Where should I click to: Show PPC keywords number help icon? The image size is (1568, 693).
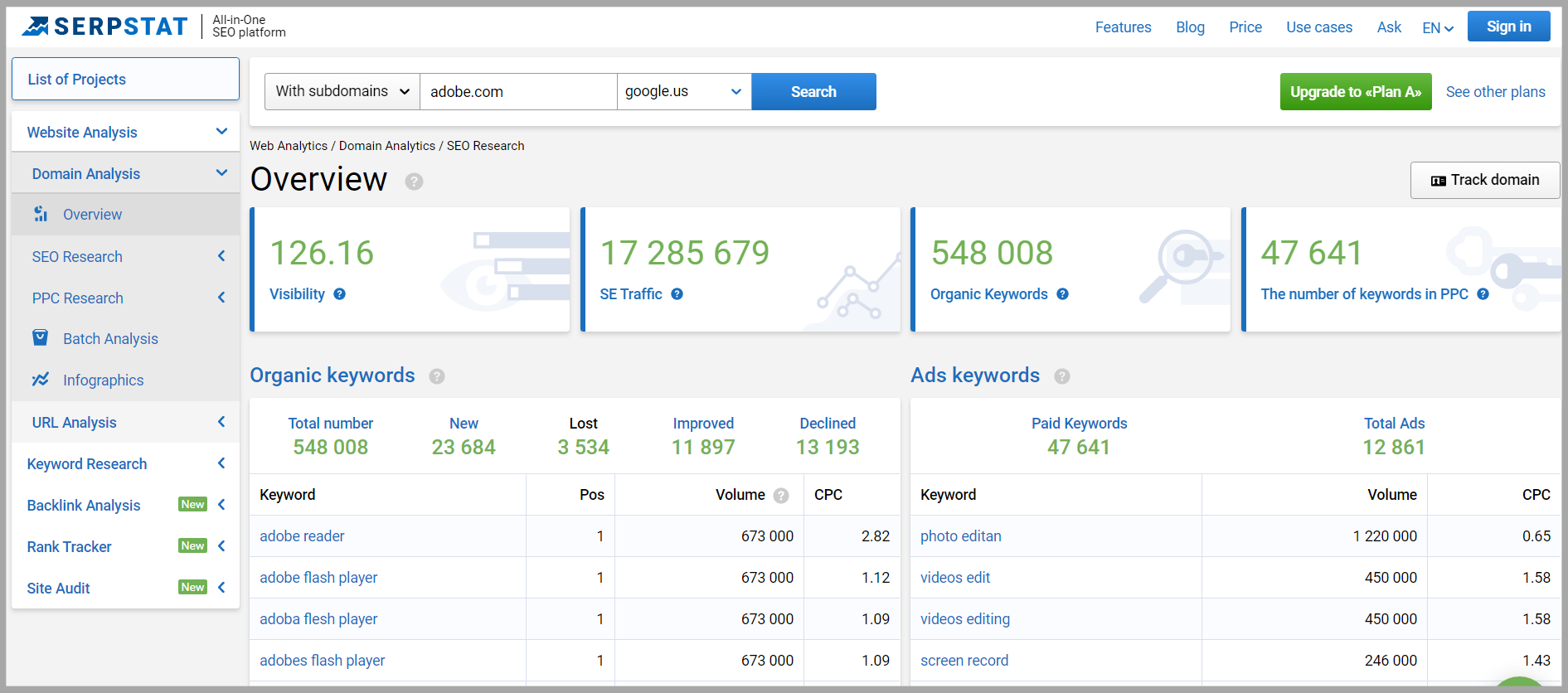(1483, 294)
